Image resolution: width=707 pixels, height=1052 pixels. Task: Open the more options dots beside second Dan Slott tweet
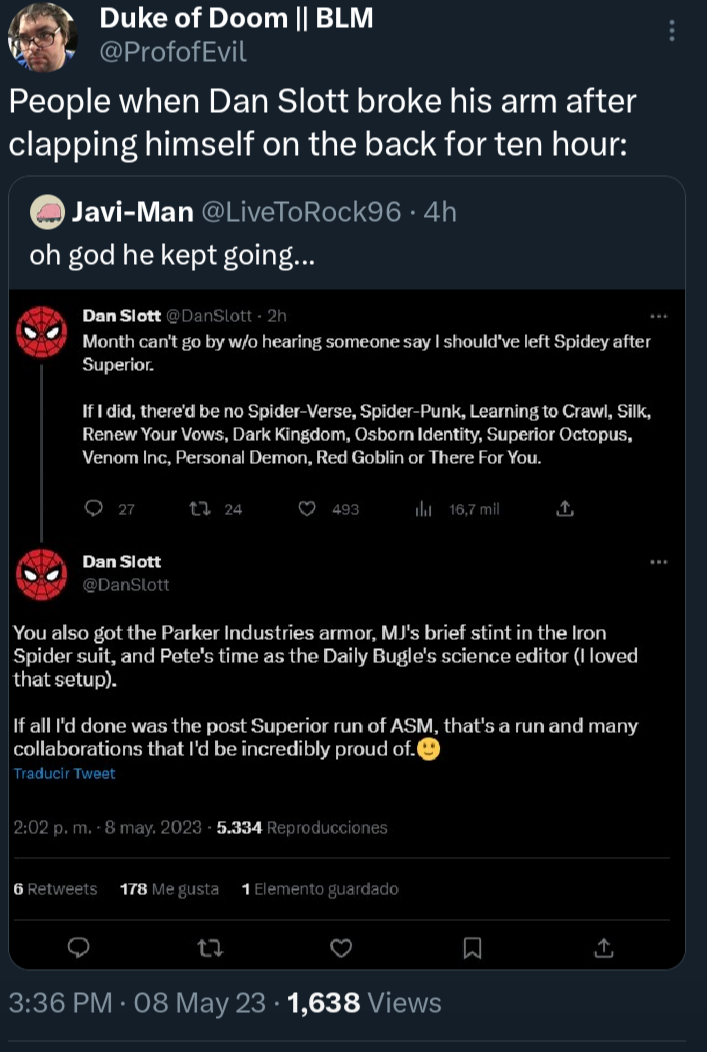[658, 562]
